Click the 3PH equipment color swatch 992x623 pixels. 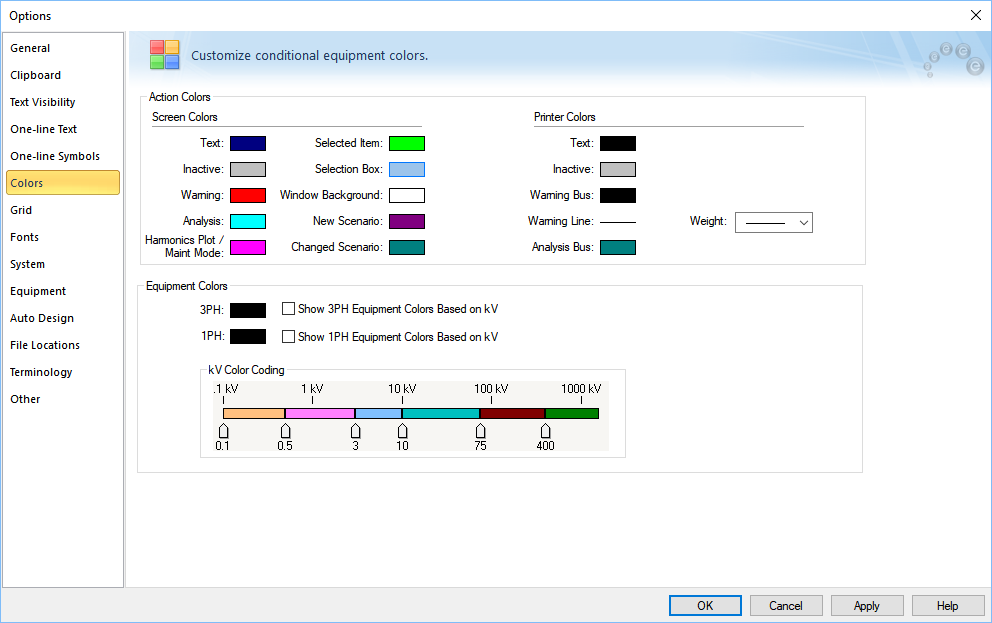coord(248,310)
